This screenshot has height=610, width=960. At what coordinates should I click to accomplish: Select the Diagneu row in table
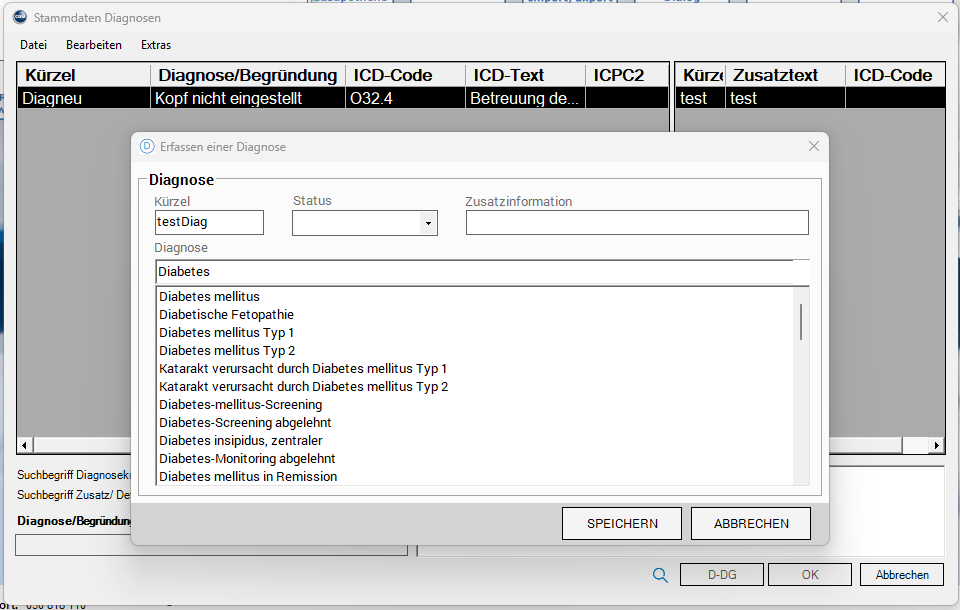click(80, 98)
